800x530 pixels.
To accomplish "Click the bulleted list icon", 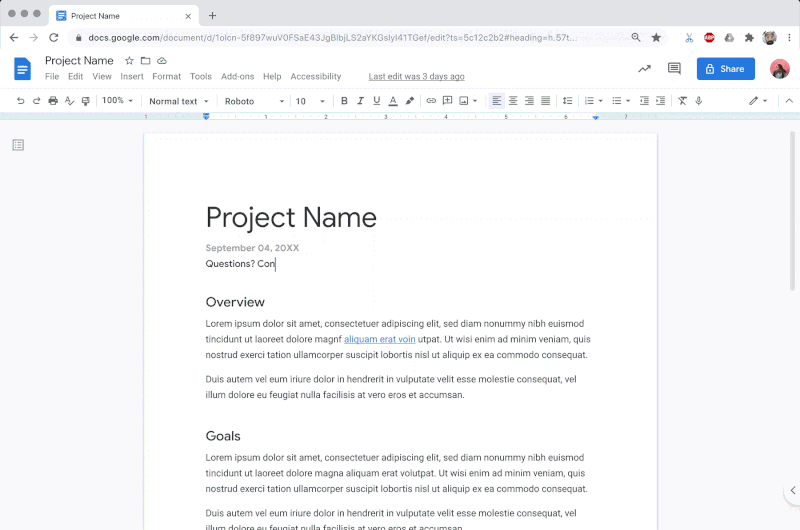I will coord(617,101).
